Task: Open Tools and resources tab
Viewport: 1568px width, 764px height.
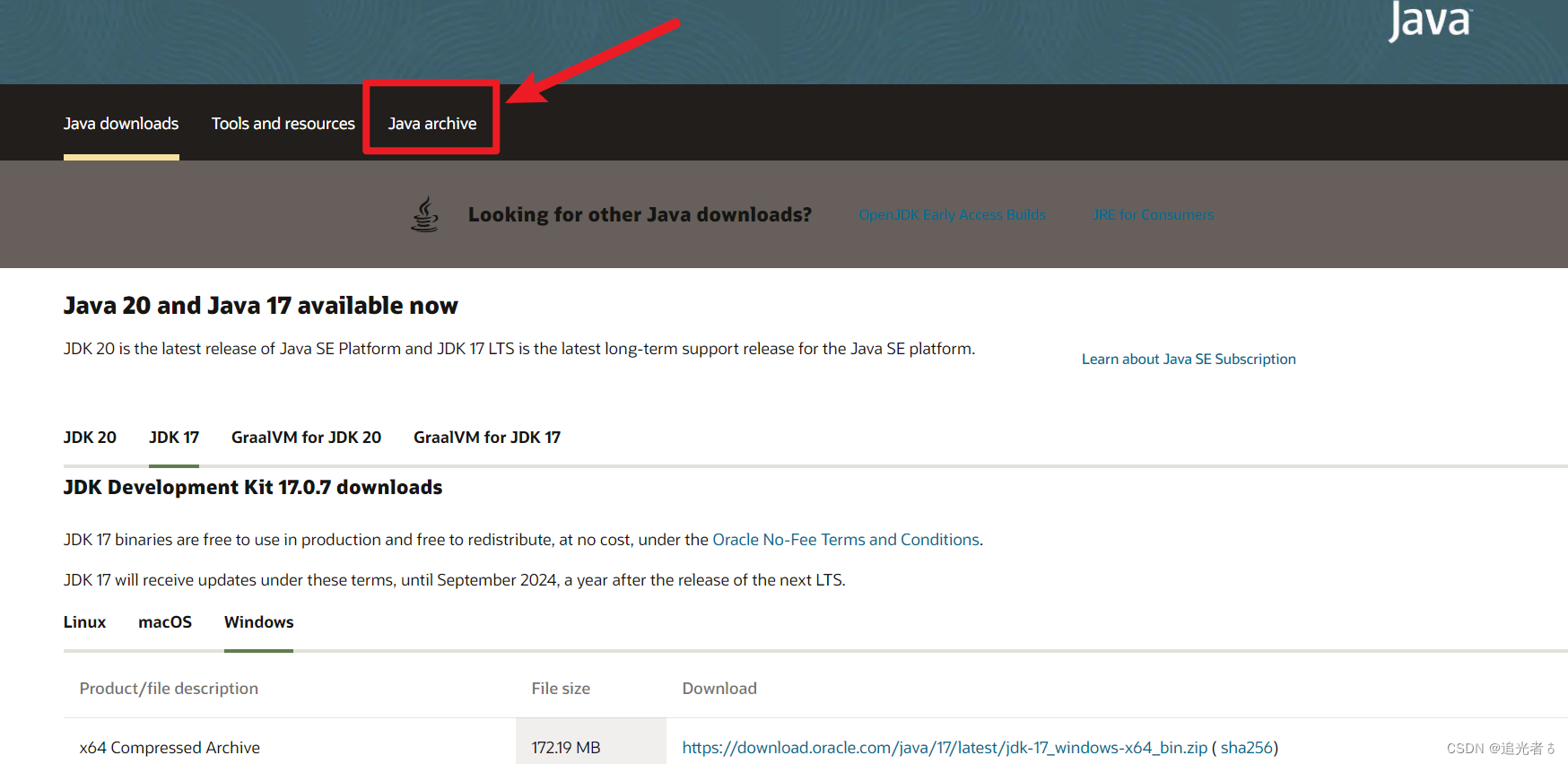Action: coord(283,124)
